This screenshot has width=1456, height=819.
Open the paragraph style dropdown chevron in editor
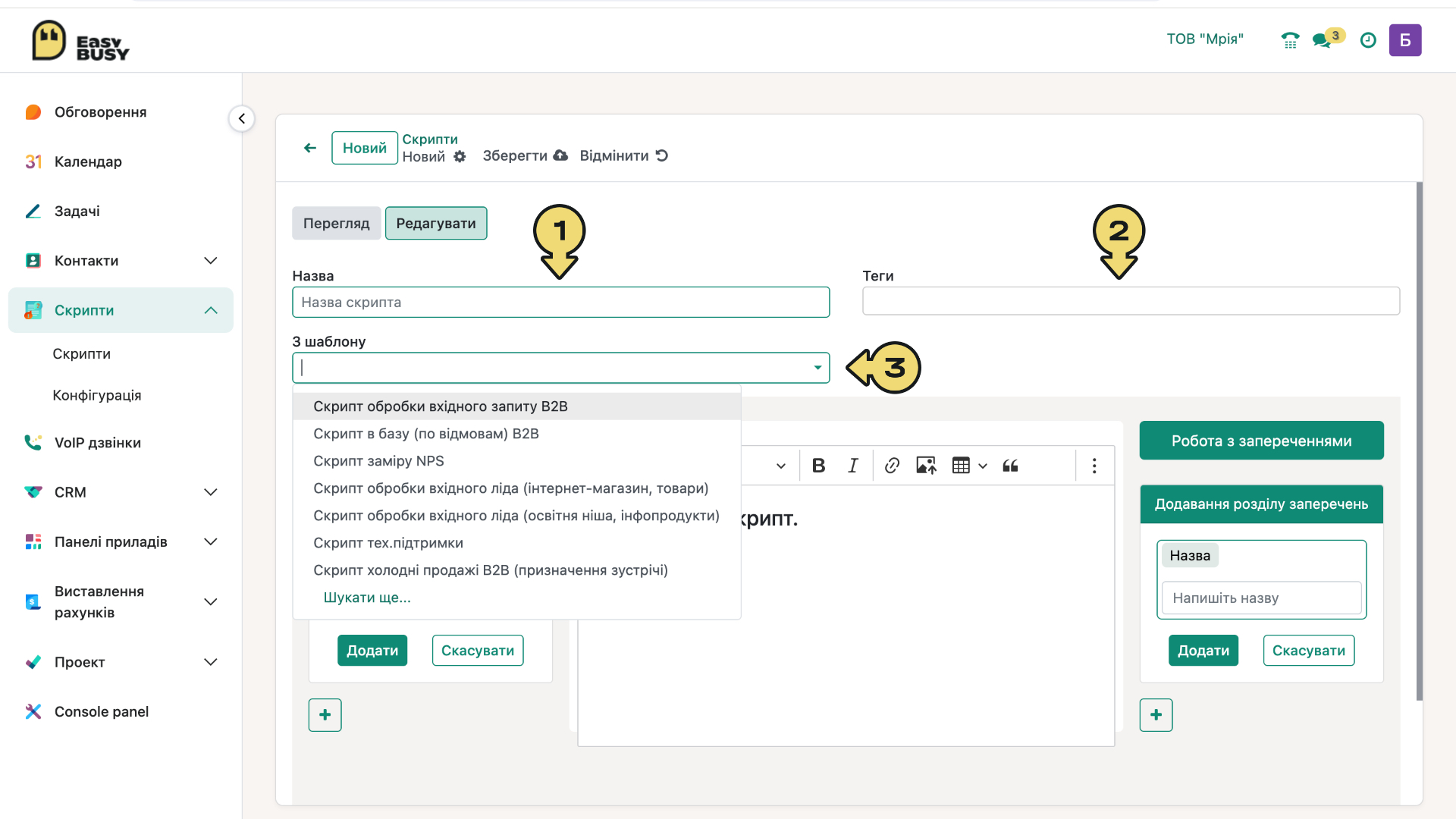point(780,466)
